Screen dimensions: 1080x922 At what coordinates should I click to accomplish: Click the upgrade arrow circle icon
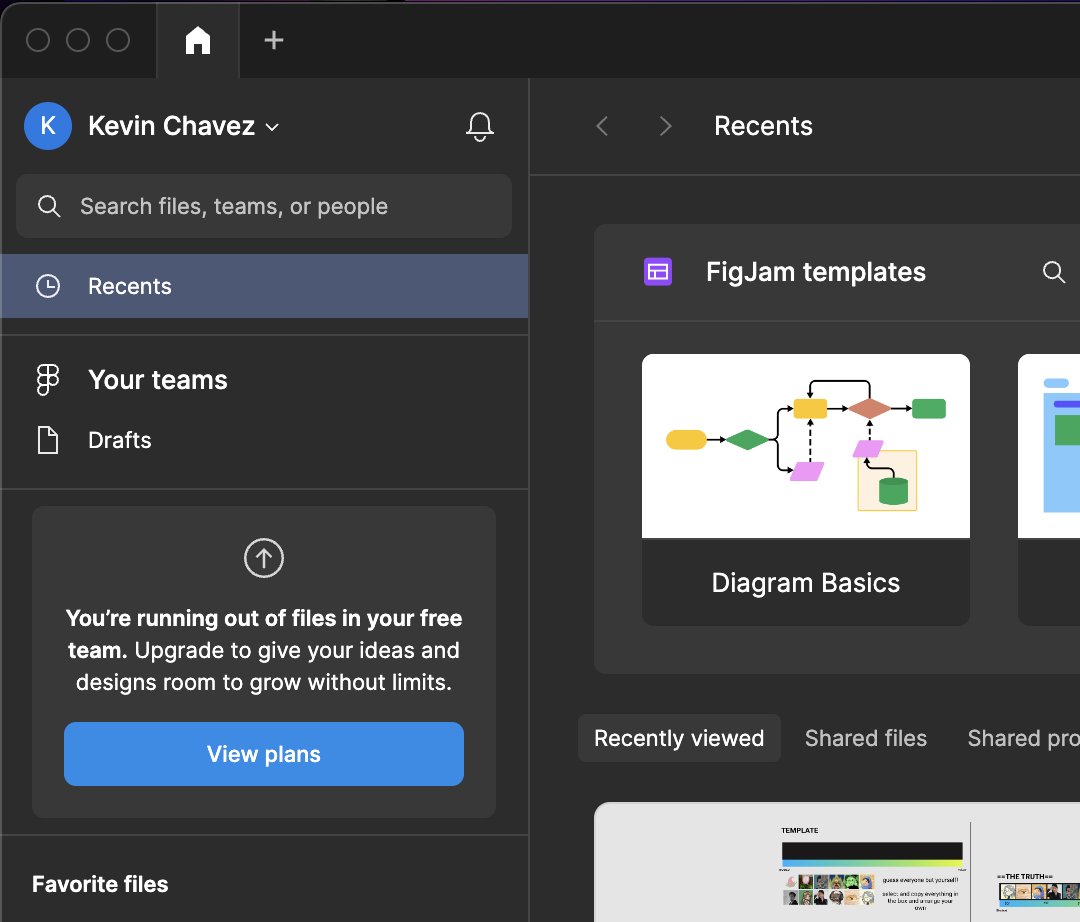(264, 558)
